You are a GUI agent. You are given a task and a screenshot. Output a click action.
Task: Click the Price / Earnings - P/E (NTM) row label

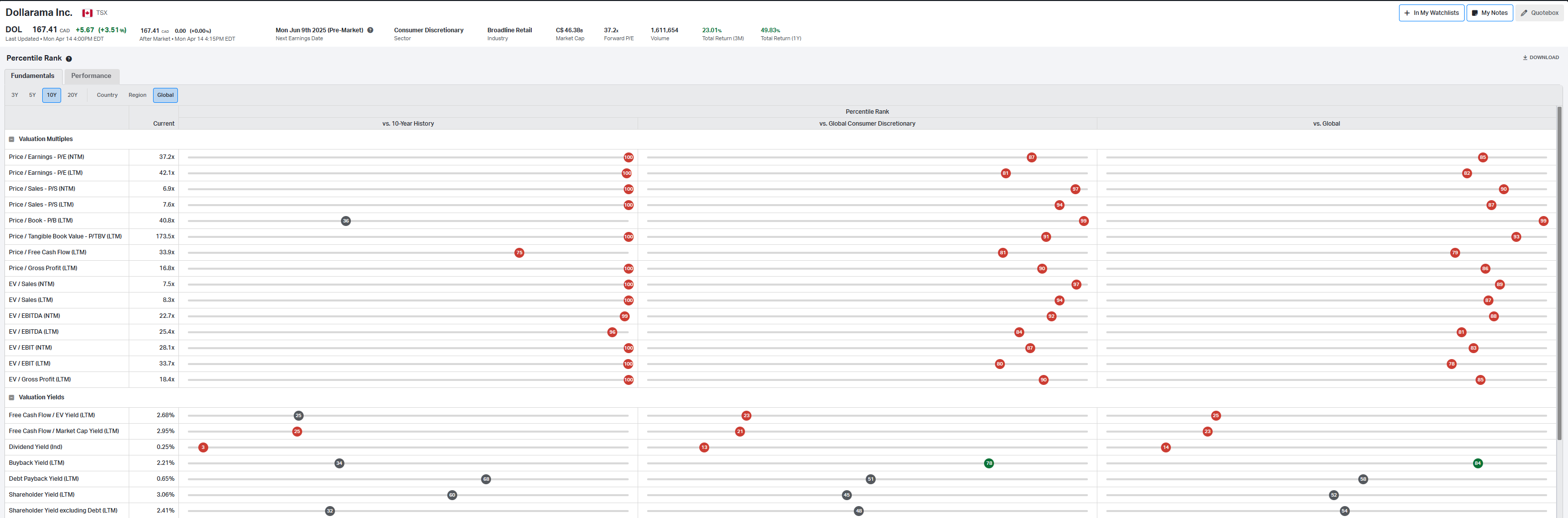pos(46,157)
